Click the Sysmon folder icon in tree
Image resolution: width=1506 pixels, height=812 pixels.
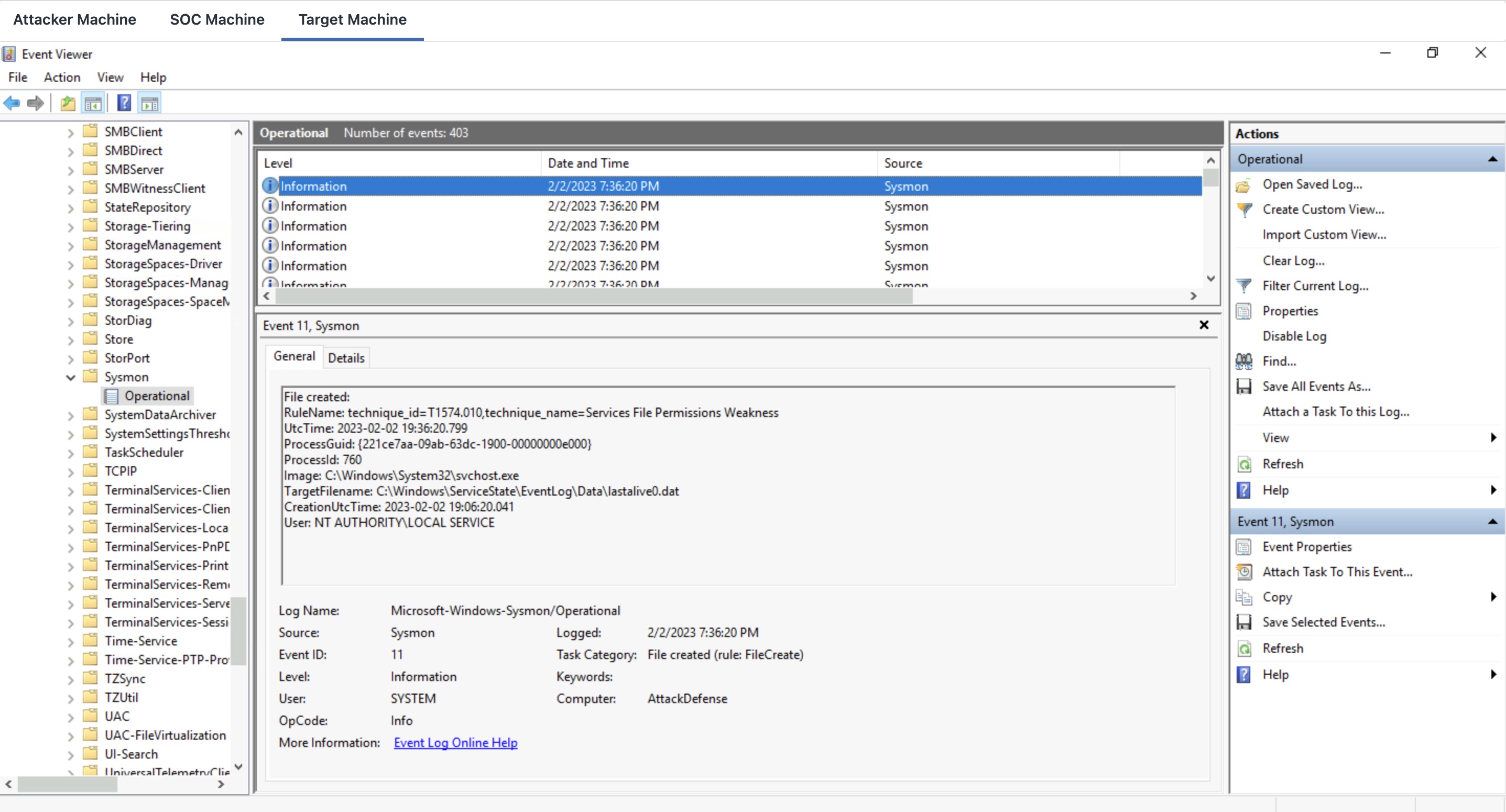pyautogui.click(x=90, y=376)
